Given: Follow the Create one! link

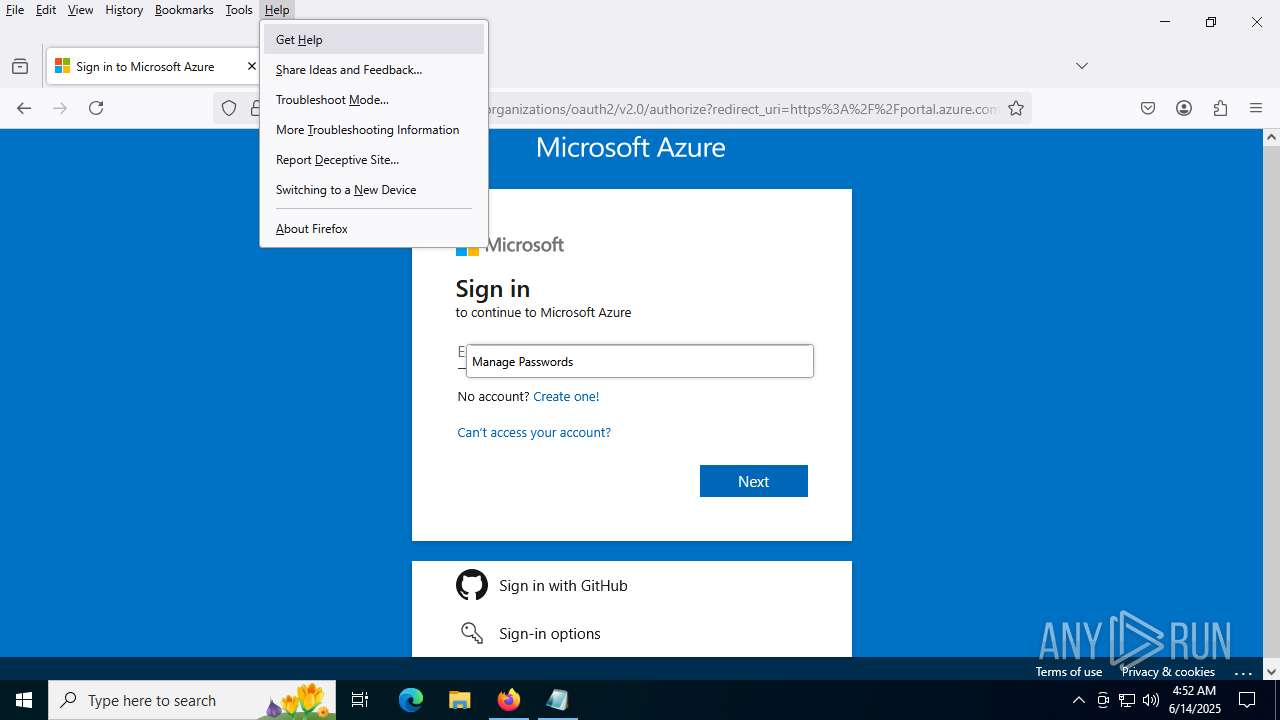Looking at the screenshot, I should click(566, 397).
